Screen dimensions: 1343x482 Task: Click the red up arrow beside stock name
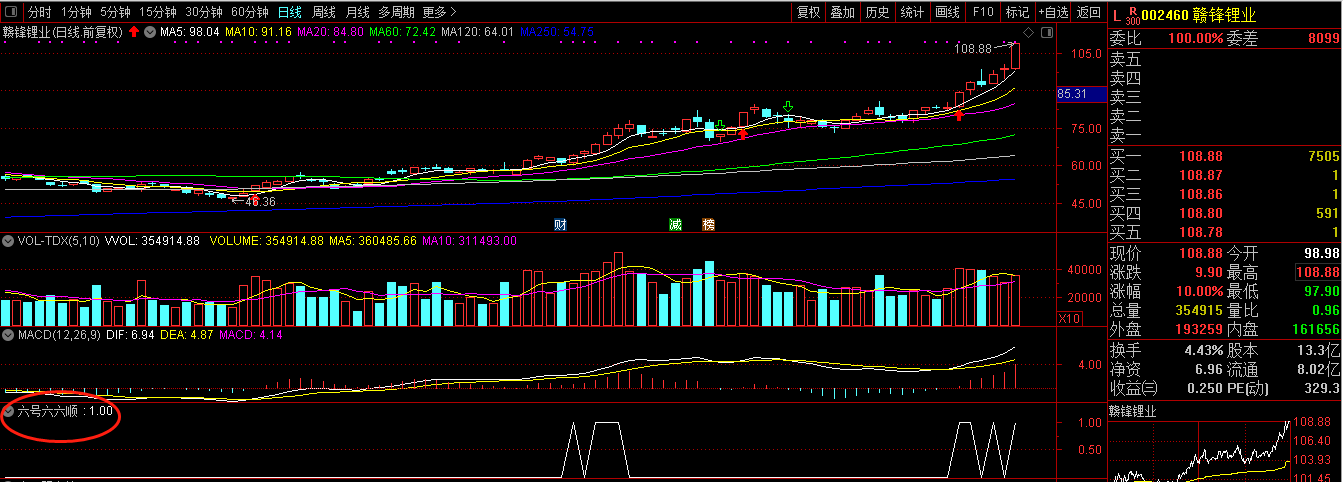(134, 32)
